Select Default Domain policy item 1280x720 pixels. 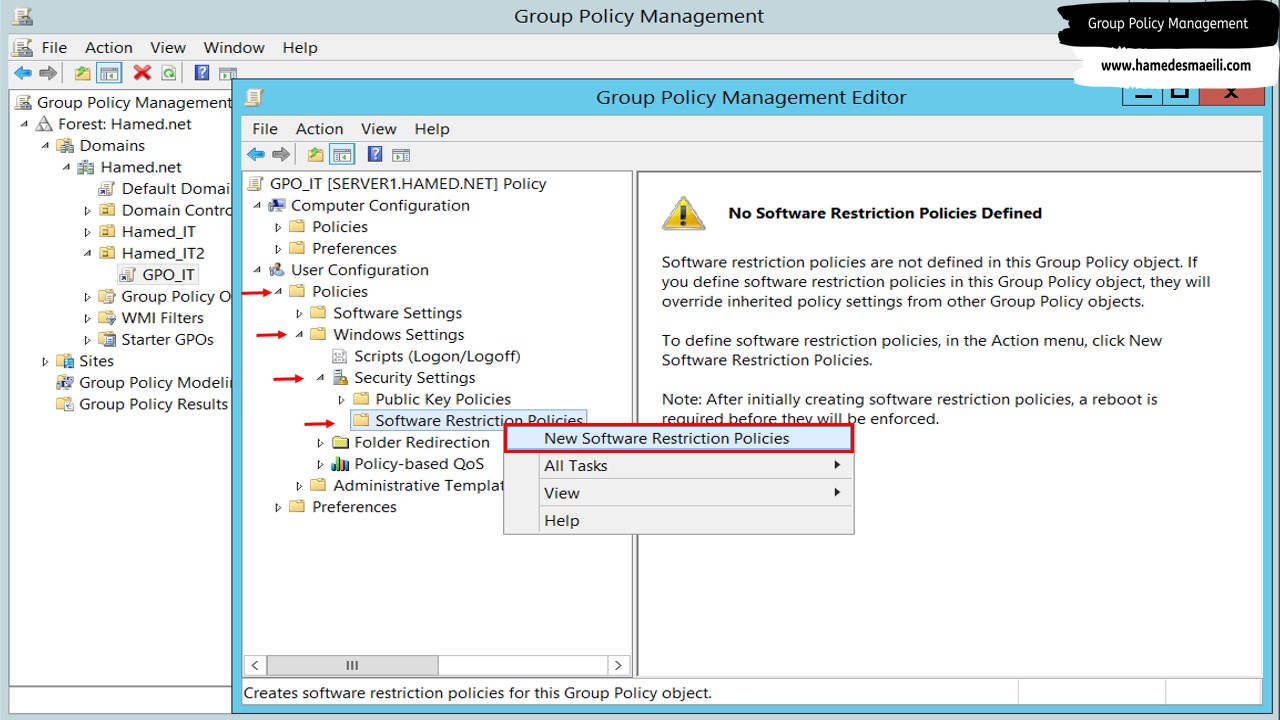(176, 189)
